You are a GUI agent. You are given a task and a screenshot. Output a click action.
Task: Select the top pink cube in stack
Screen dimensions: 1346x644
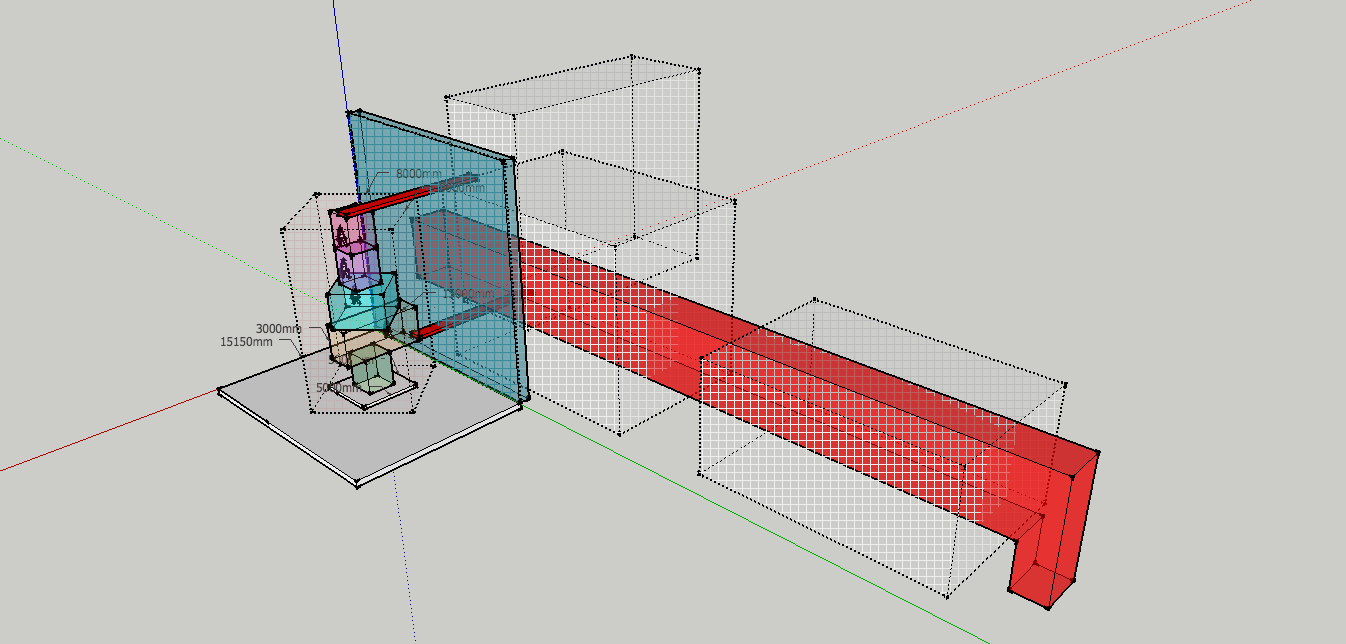point(351,232)
